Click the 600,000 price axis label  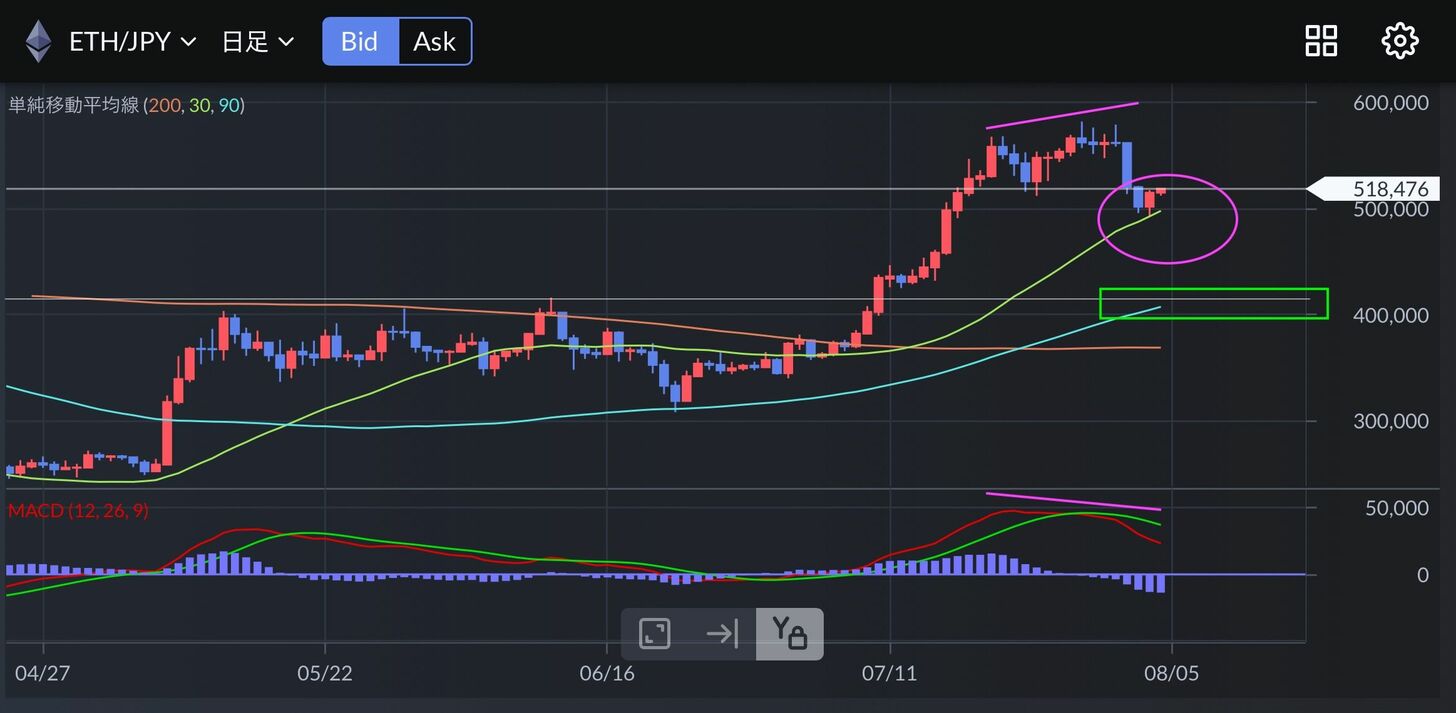coord(1390,102)
